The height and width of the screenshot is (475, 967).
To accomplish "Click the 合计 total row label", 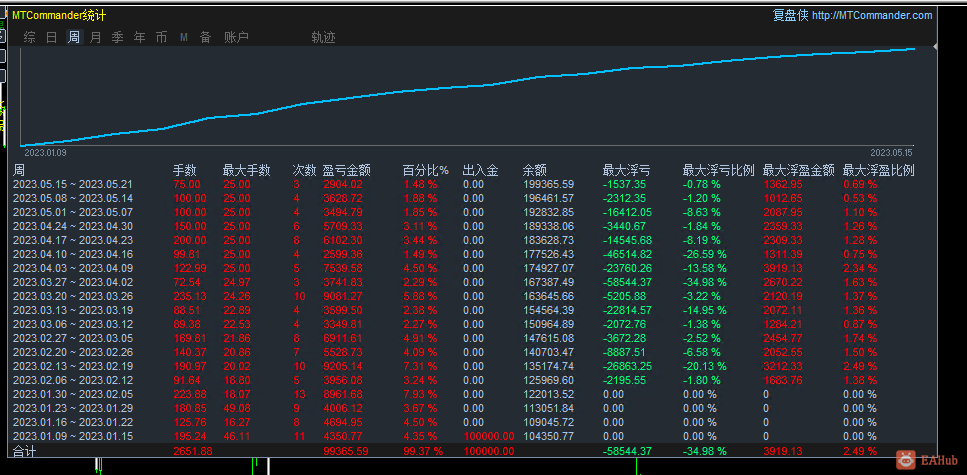I will 25,451.
